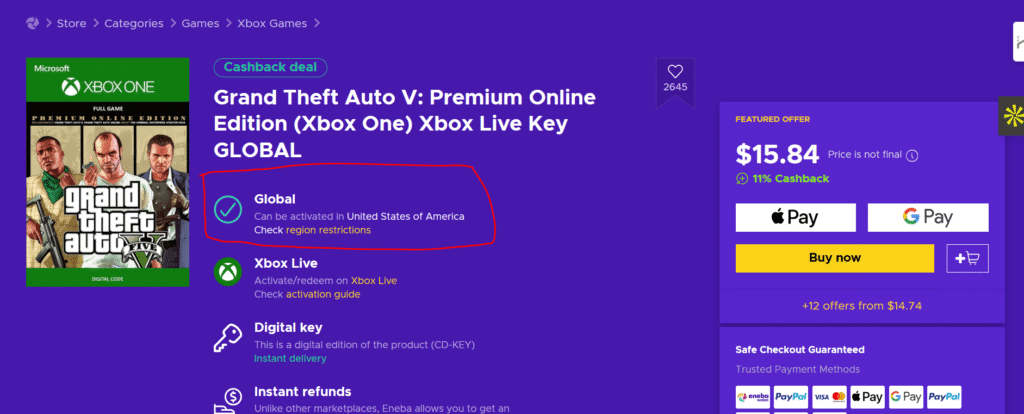Open the activation guide link
Image resolution: width=1024 pixels, height=414 pixels.
pyautogui.click(x=322, y=294)
